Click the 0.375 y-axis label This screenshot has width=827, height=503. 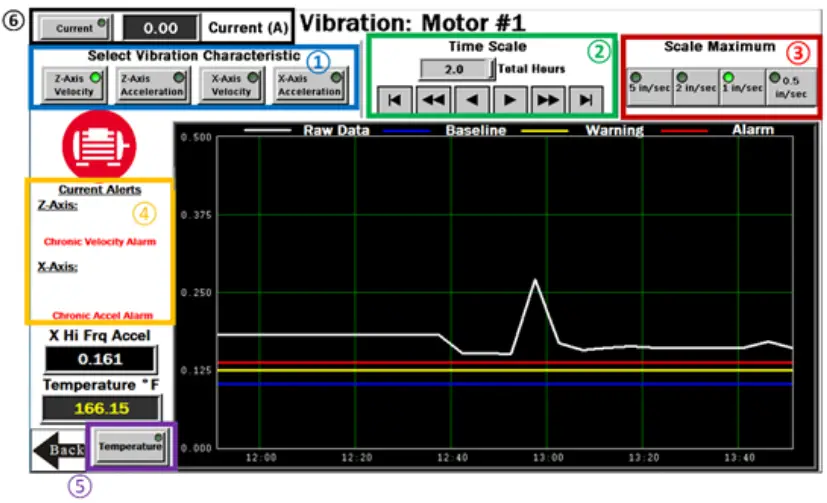coord(196,215)
